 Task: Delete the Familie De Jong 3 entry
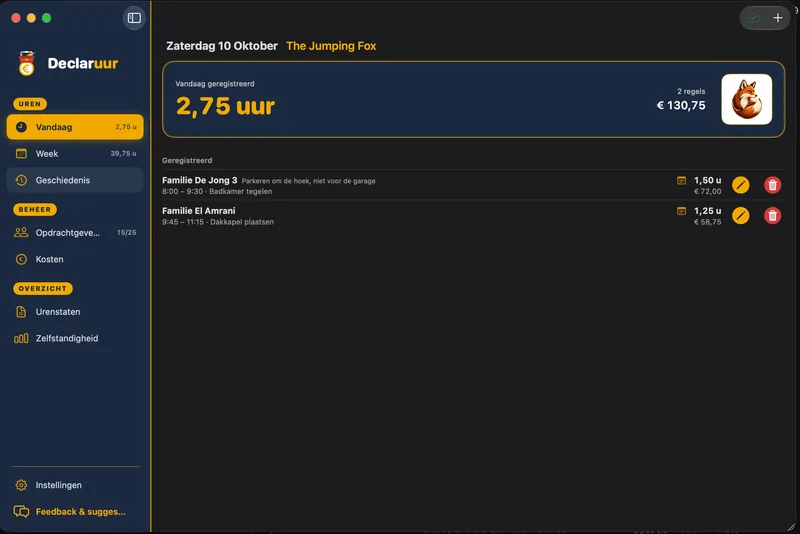(x=772, y=185)
